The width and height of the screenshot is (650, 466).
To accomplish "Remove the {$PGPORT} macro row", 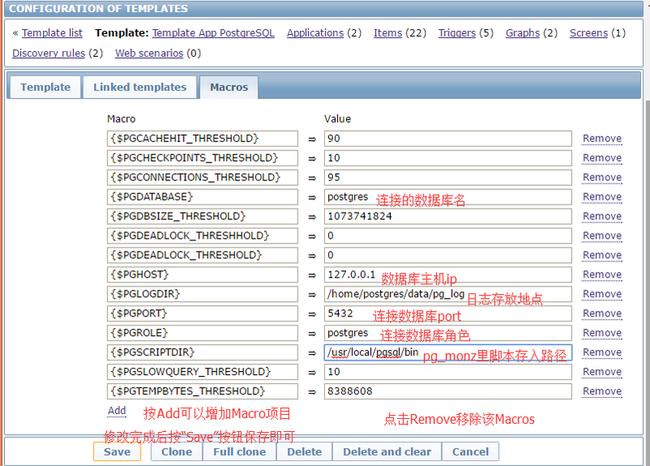I will pyautogui.click(x=602, y=314).
